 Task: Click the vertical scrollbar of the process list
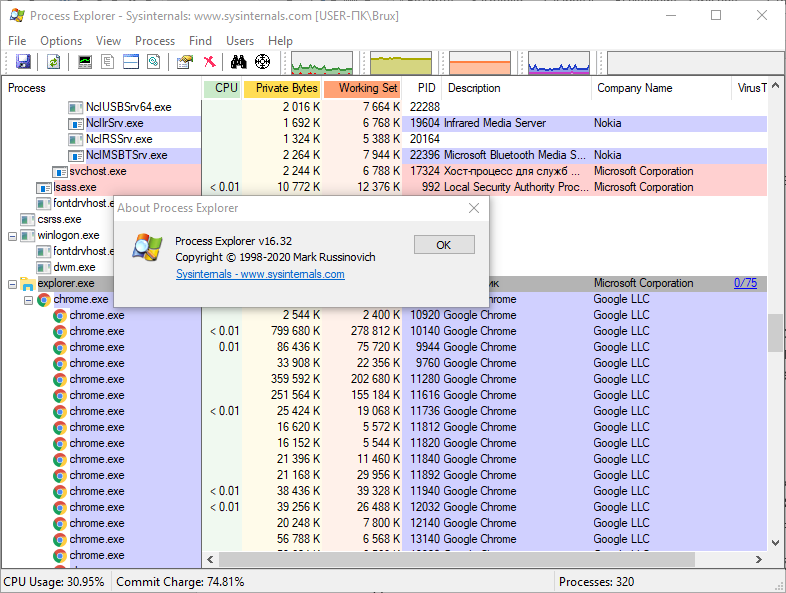coord(775,331)
